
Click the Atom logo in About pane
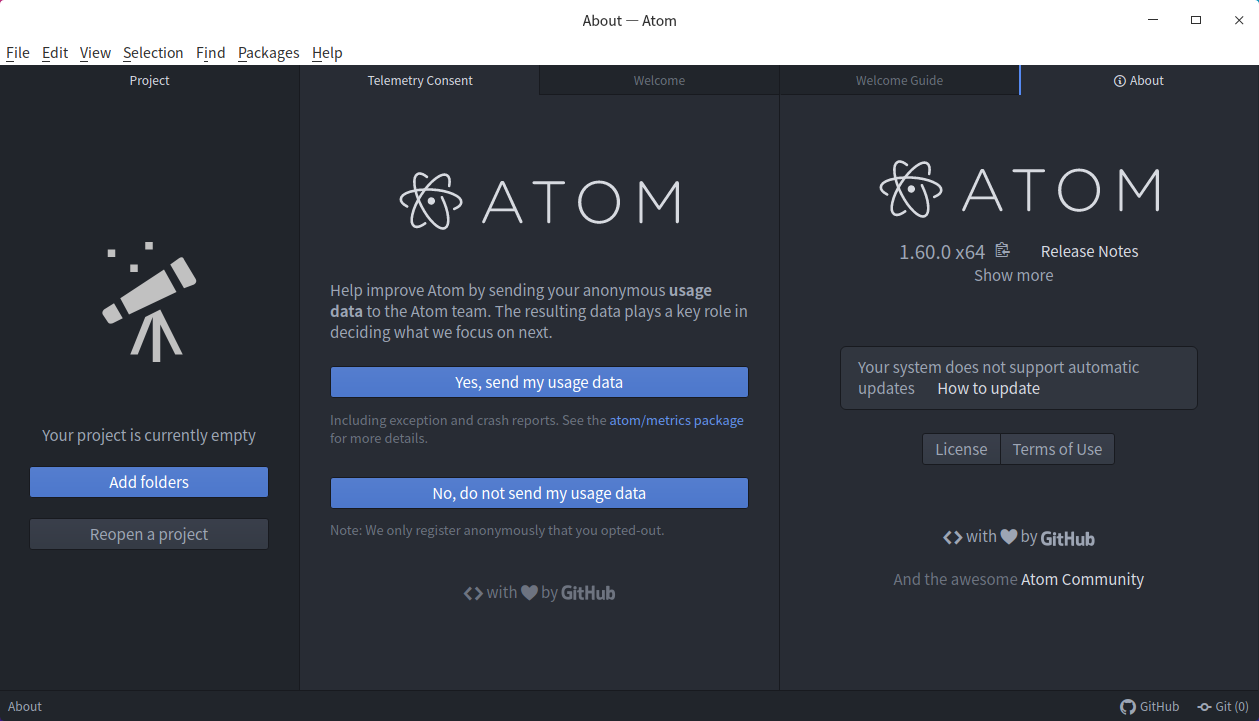(1019, 189)
